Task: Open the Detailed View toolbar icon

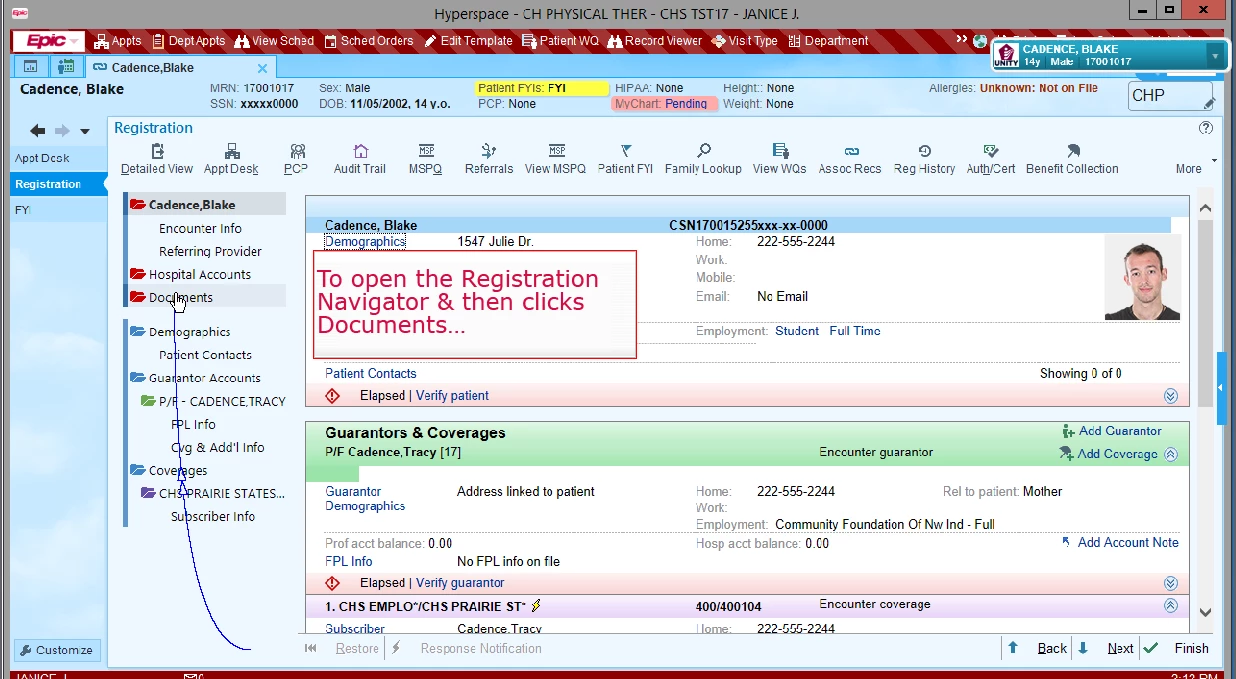Action: [157, 159]
